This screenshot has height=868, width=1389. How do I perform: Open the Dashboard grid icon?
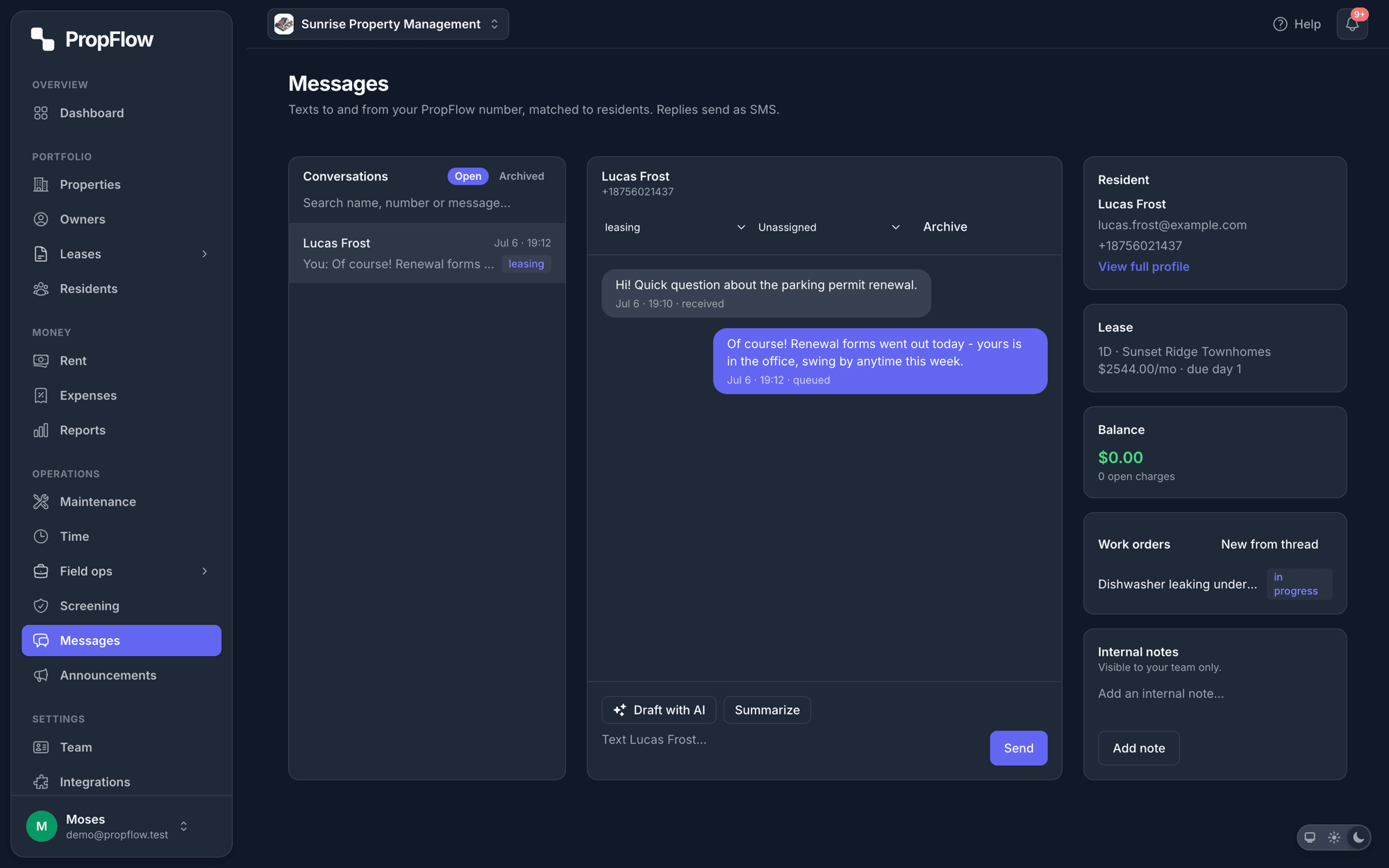41,112
